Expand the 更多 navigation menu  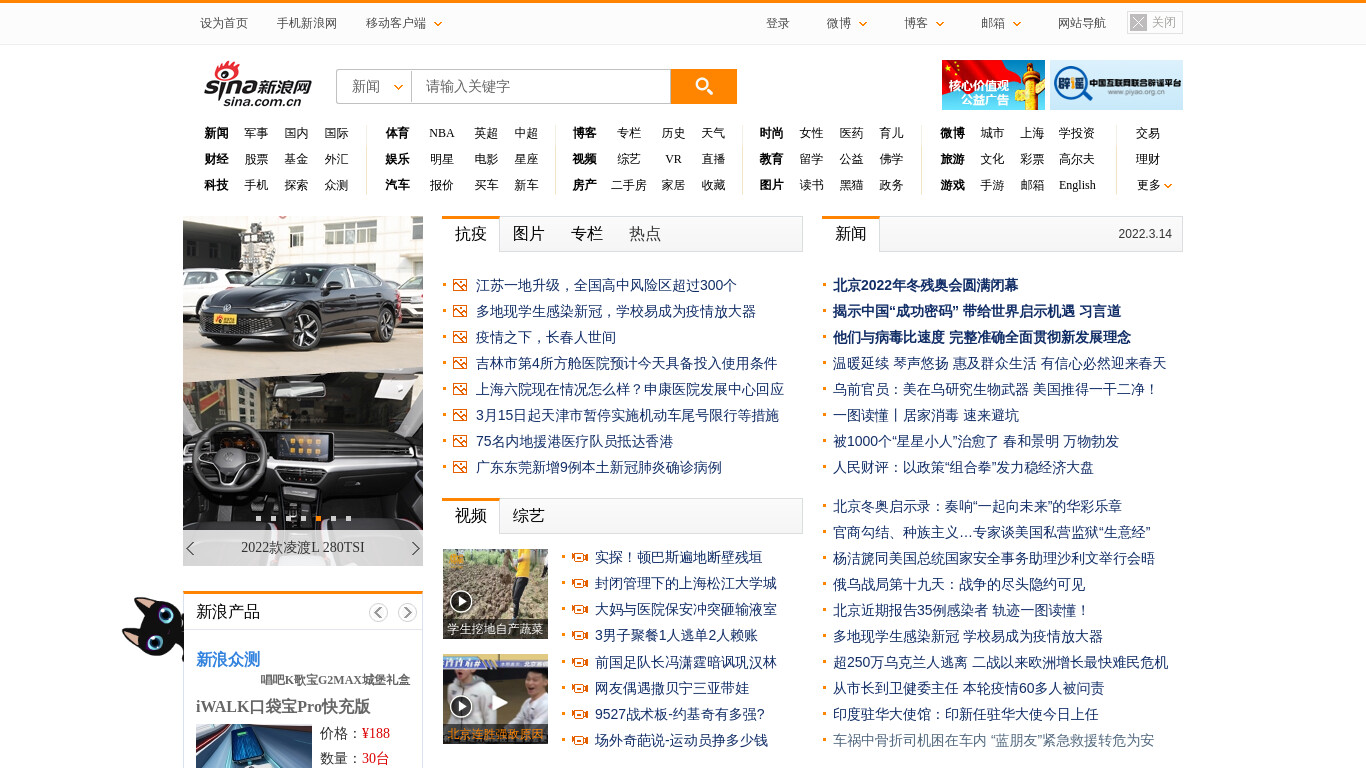(1154, 185)
